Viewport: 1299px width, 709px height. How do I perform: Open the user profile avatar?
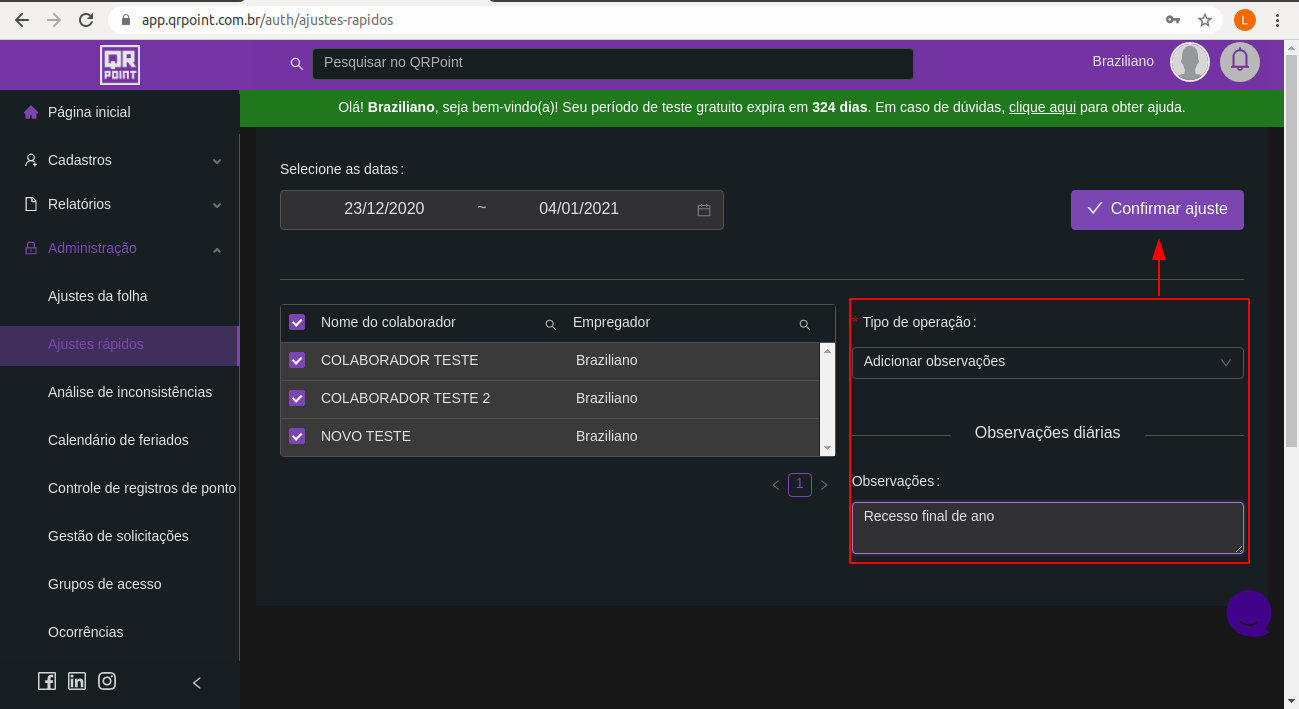[x=1189, y=62]
